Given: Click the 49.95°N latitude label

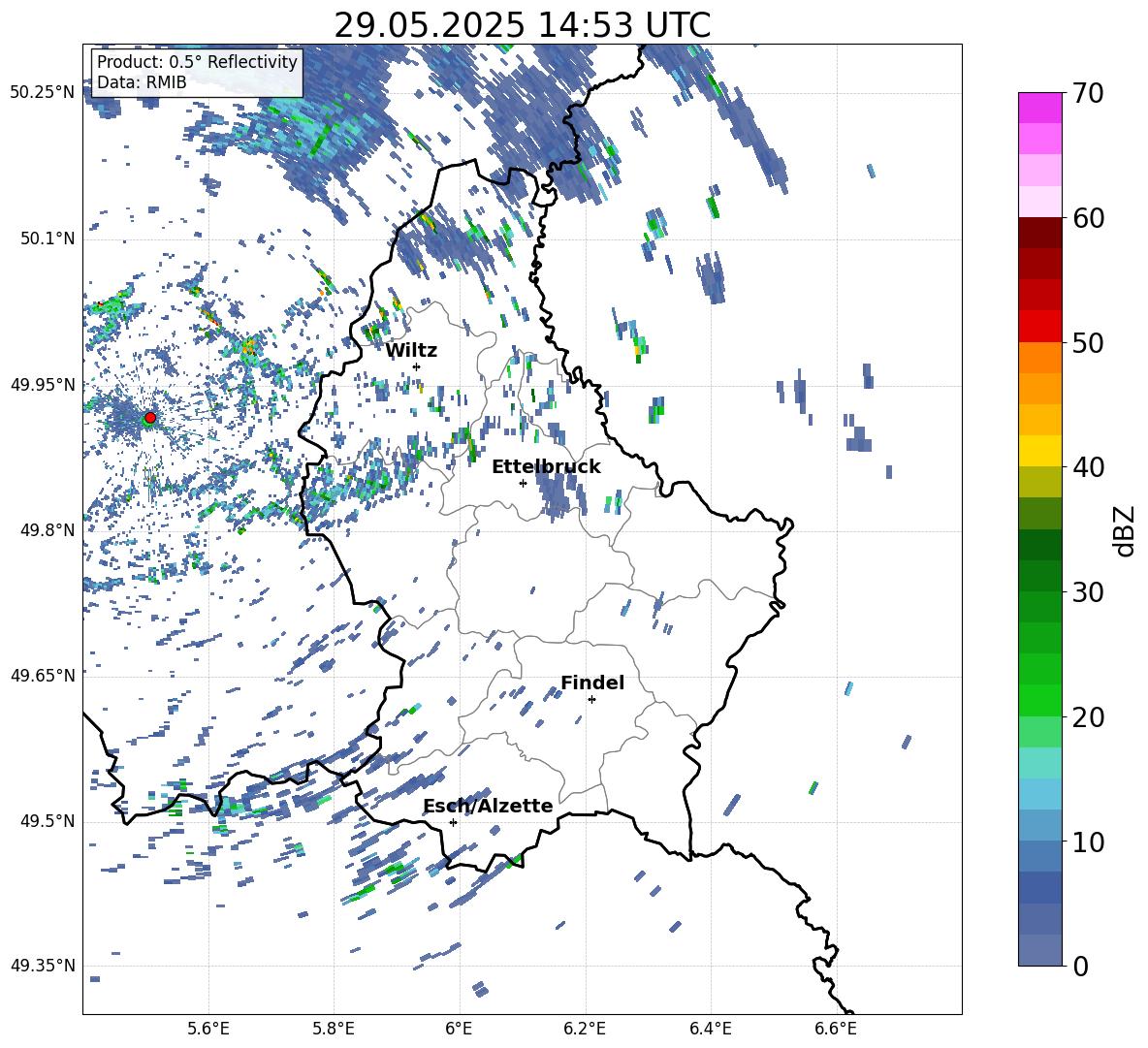Looking at the screenshot, I should tap(43, 384).
